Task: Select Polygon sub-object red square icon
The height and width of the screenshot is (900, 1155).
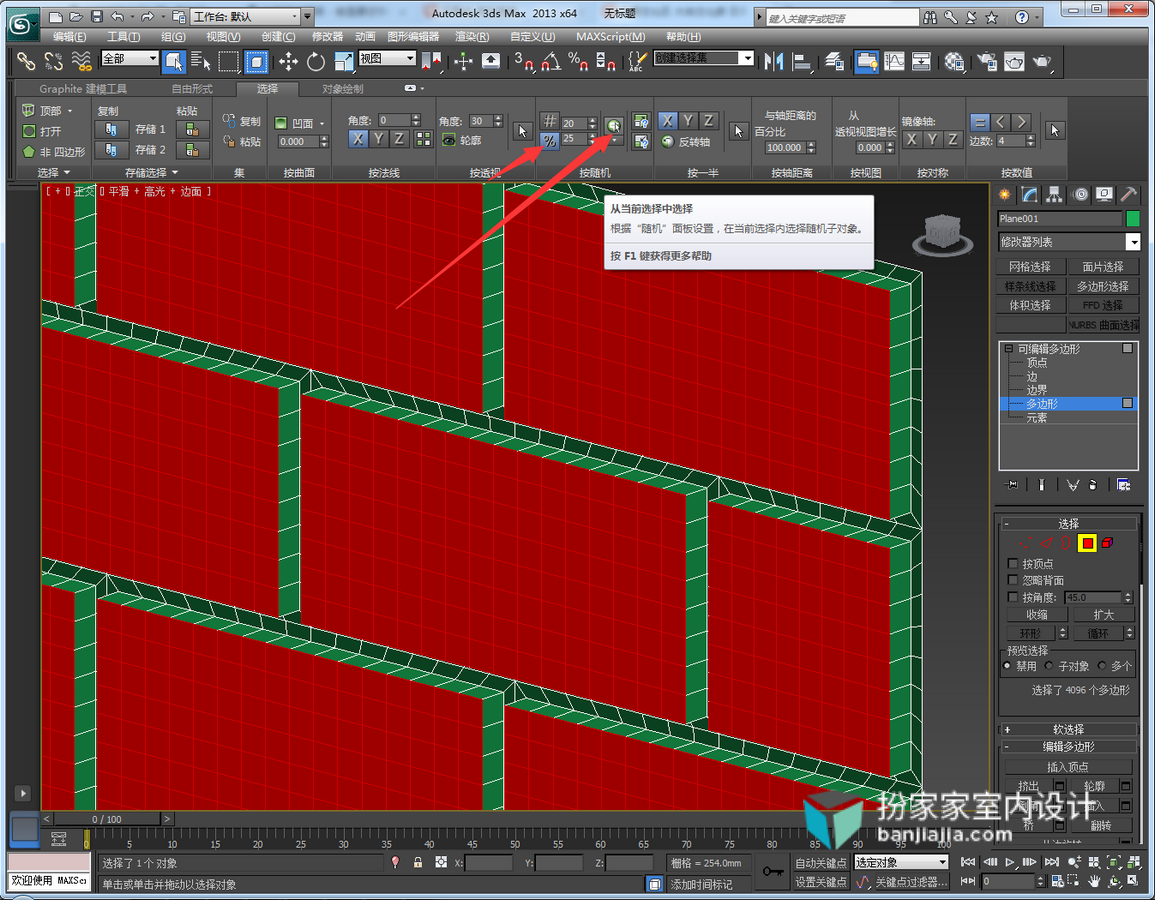Action: [x=1087, y=544]
